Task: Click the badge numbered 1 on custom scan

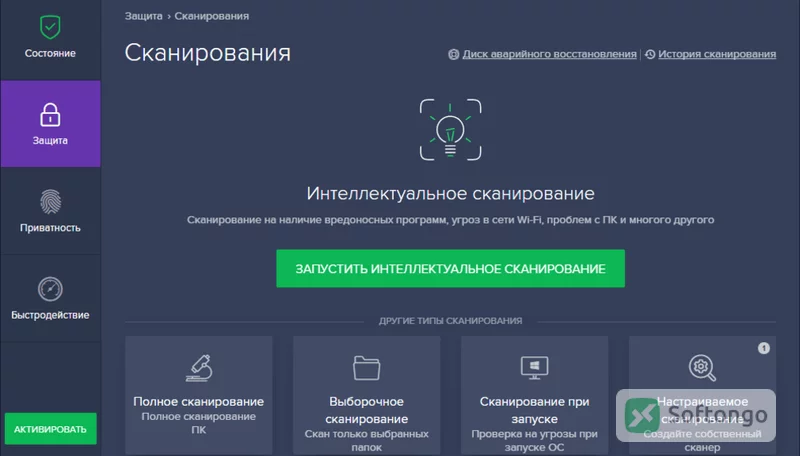Action: [763, 348]
